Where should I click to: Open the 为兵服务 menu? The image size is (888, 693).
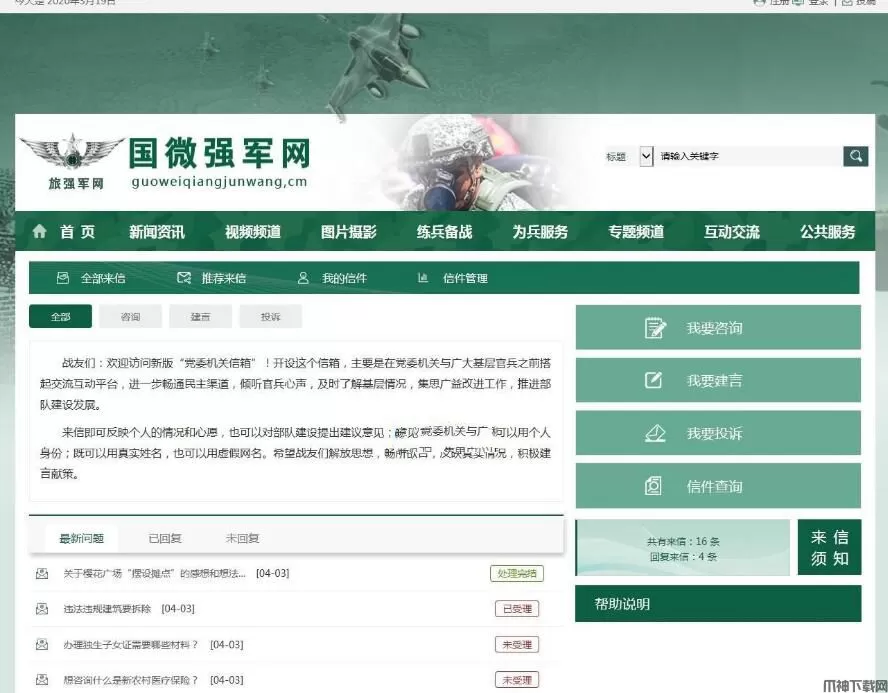[540, 232]
